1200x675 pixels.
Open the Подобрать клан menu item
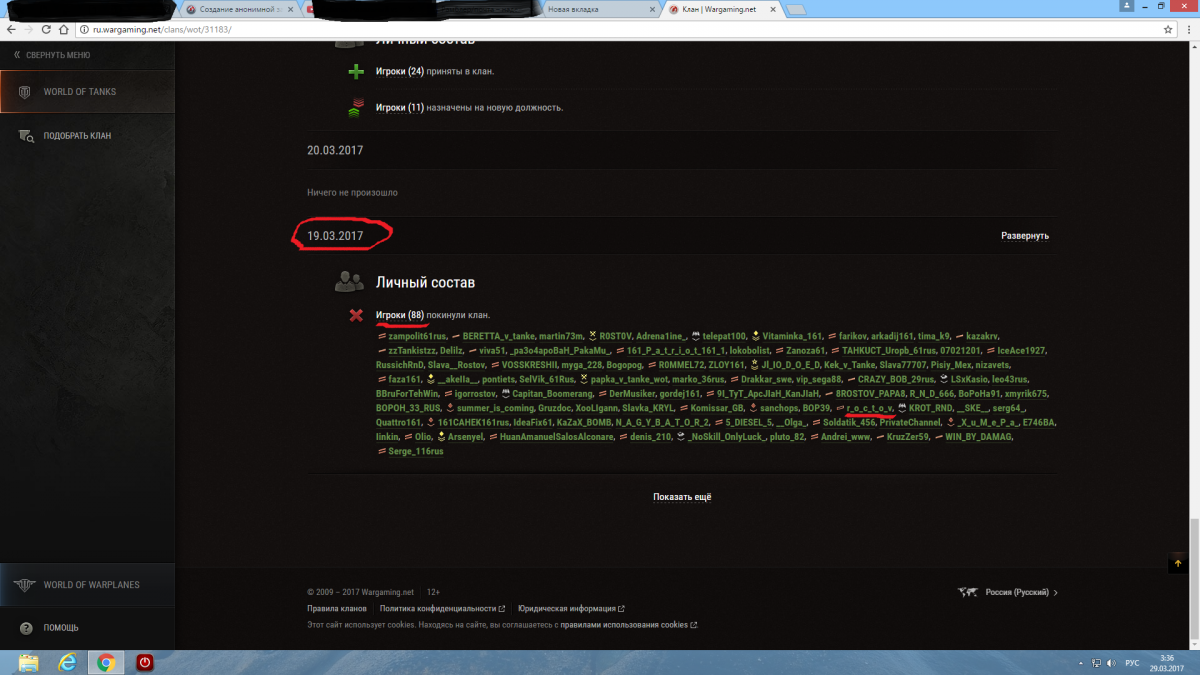click(x=87, y=136)
